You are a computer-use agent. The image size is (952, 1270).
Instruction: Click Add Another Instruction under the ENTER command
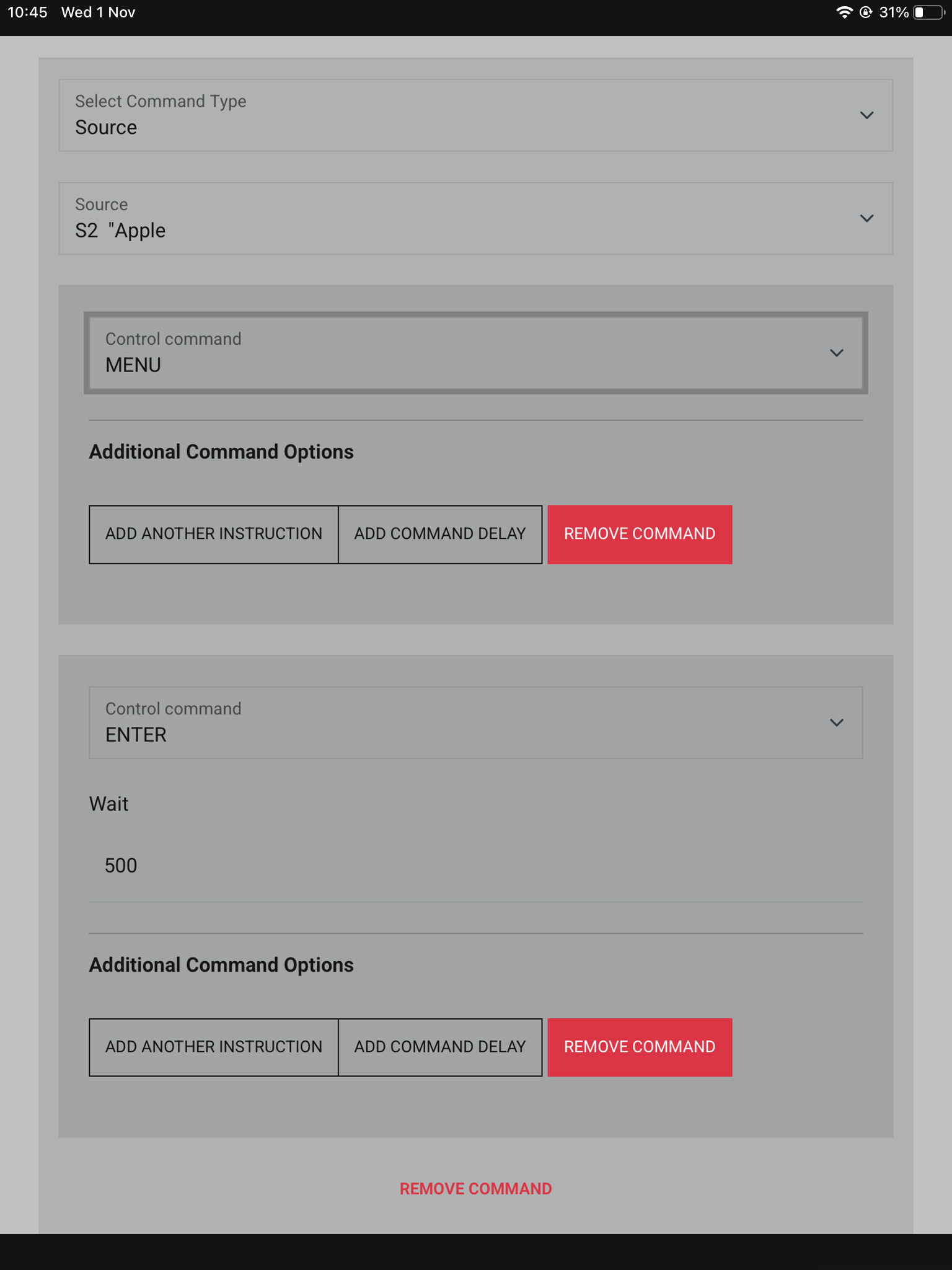pos(214,1047)
